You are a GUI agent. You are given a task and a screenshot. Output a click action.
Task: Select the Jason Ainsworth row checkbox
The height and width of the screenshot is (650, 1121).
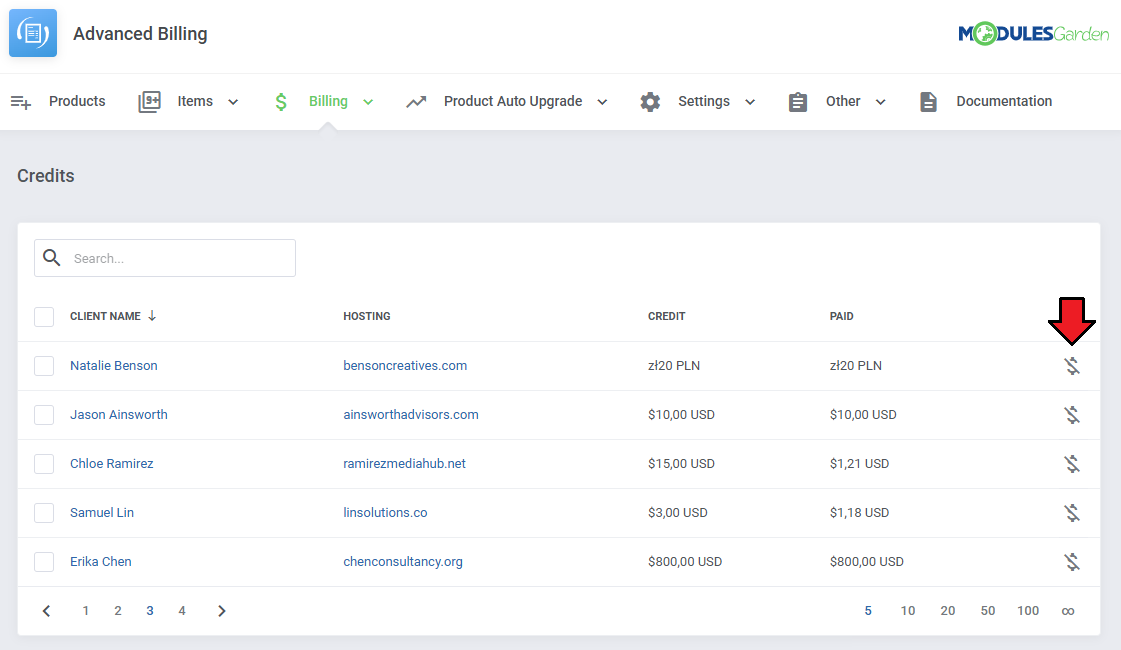point(44,415)
